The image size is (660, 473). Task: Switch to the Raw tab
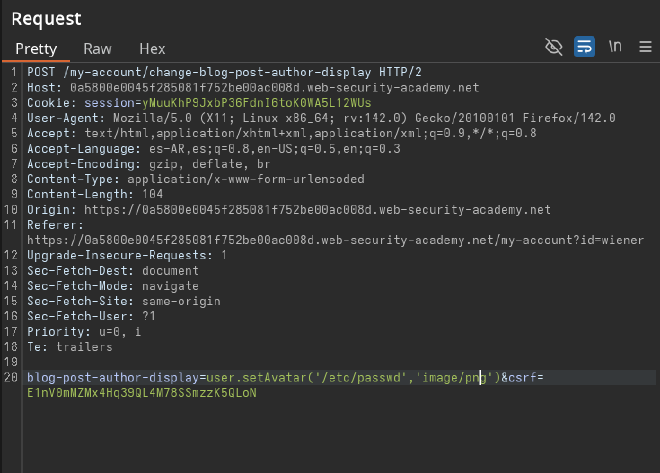point(97,48)
